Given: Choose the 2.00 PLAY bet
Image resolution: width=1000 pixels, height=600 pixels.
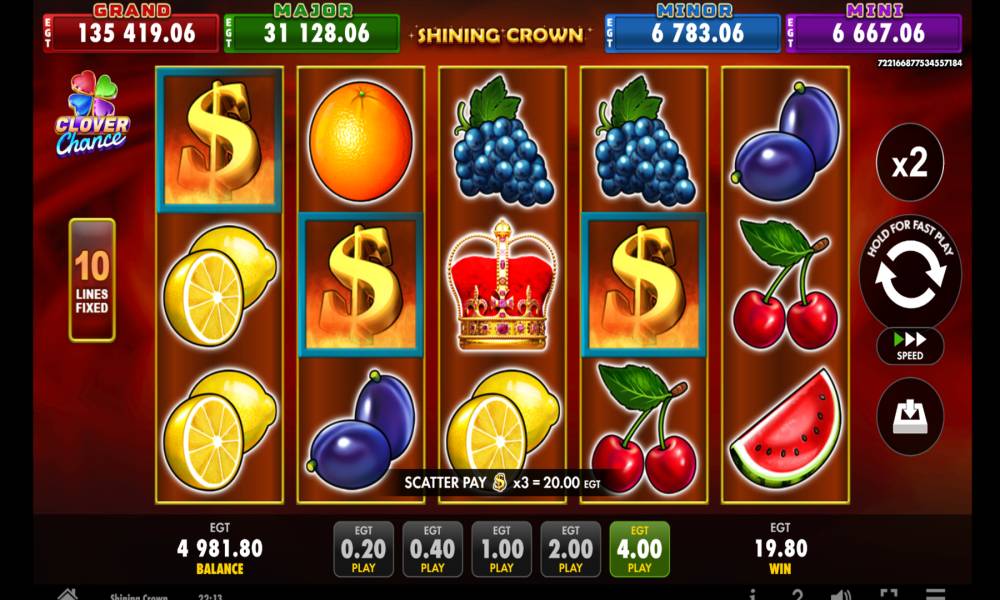Looking at the screenshot, I should (x=570, y=549).
